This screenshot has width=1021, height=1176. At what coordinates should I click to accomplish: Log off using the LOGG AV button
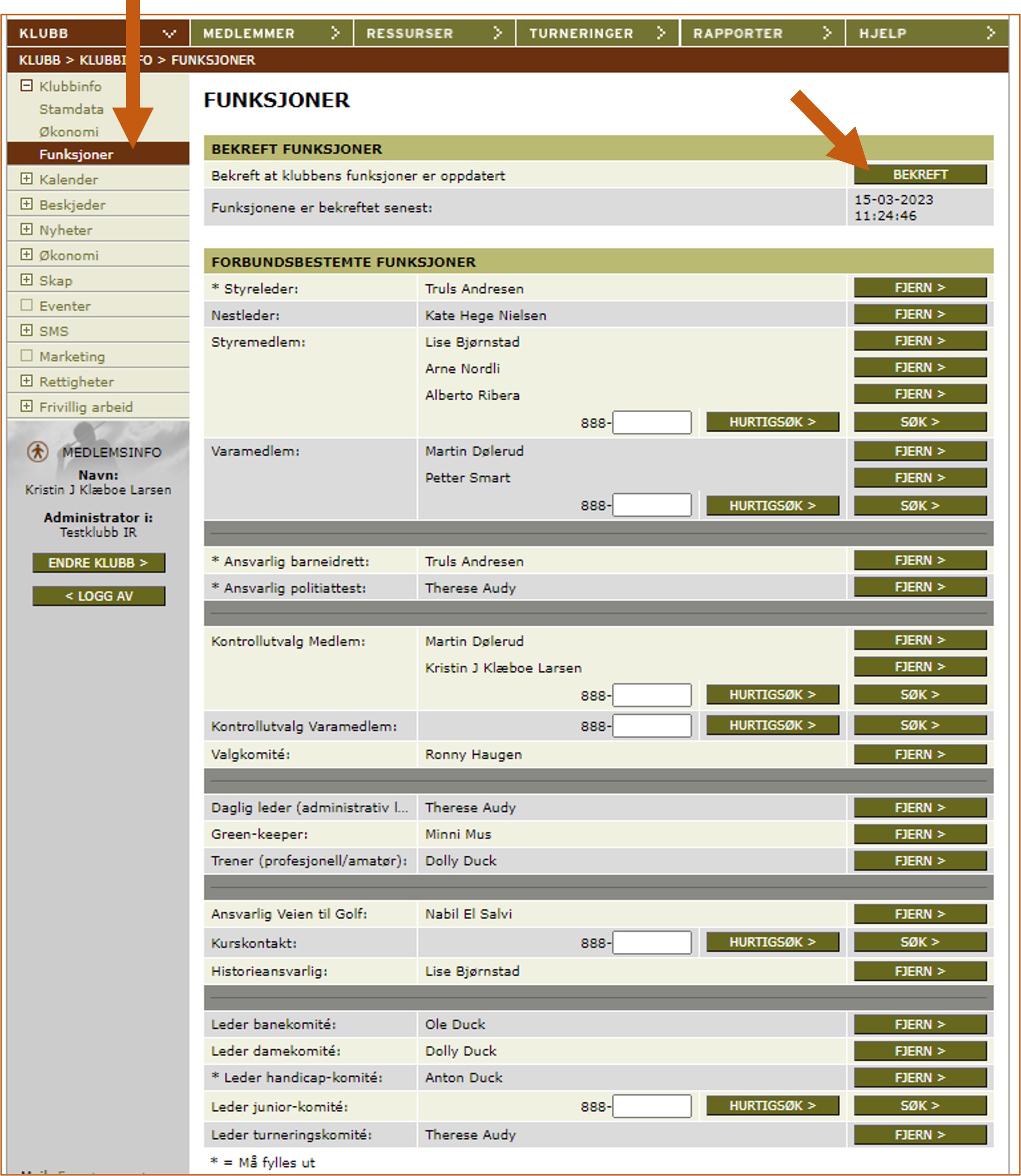(x=100, y=596)
